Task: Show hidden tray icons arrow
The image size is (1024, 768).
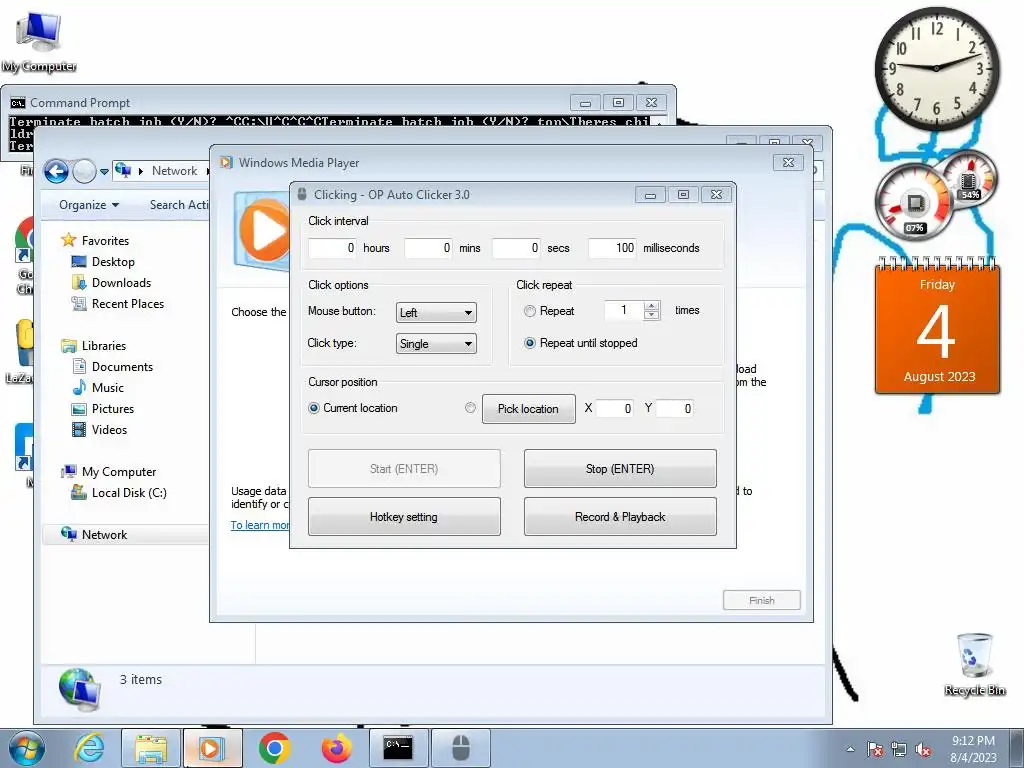Action: [x=850, y=749]
